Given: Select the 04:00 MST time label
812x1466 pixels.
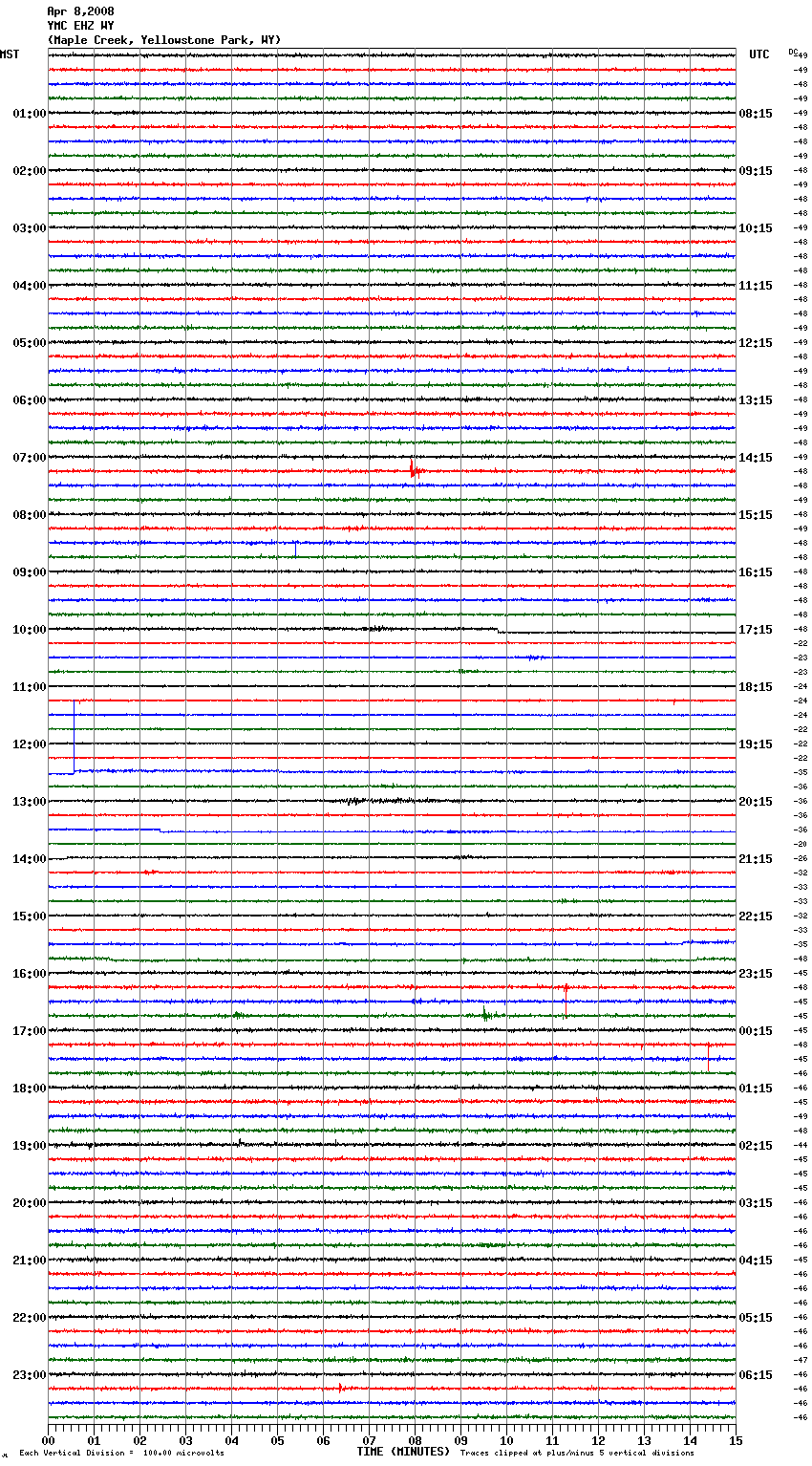Looking at the screenshot, I should click(30, 286).
